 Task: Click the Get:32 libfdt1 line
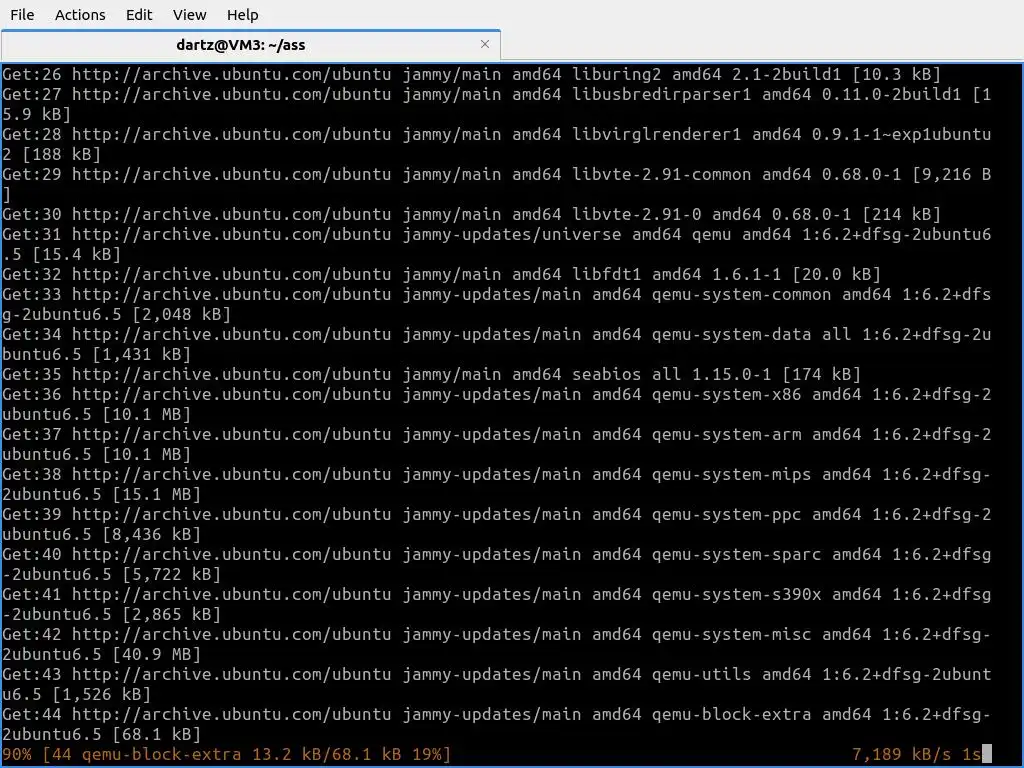pos(441,274)
